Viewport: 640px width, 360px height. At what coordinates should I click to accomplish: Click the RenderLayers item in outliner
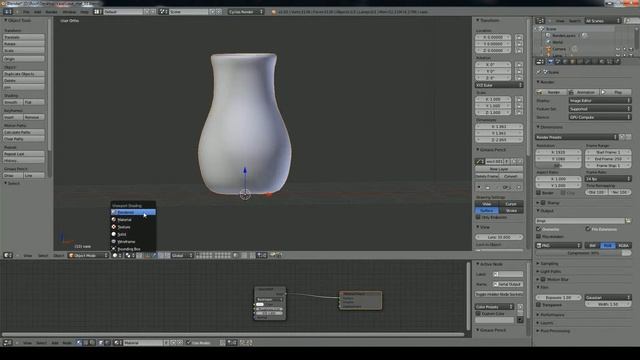tap(563, 36)
